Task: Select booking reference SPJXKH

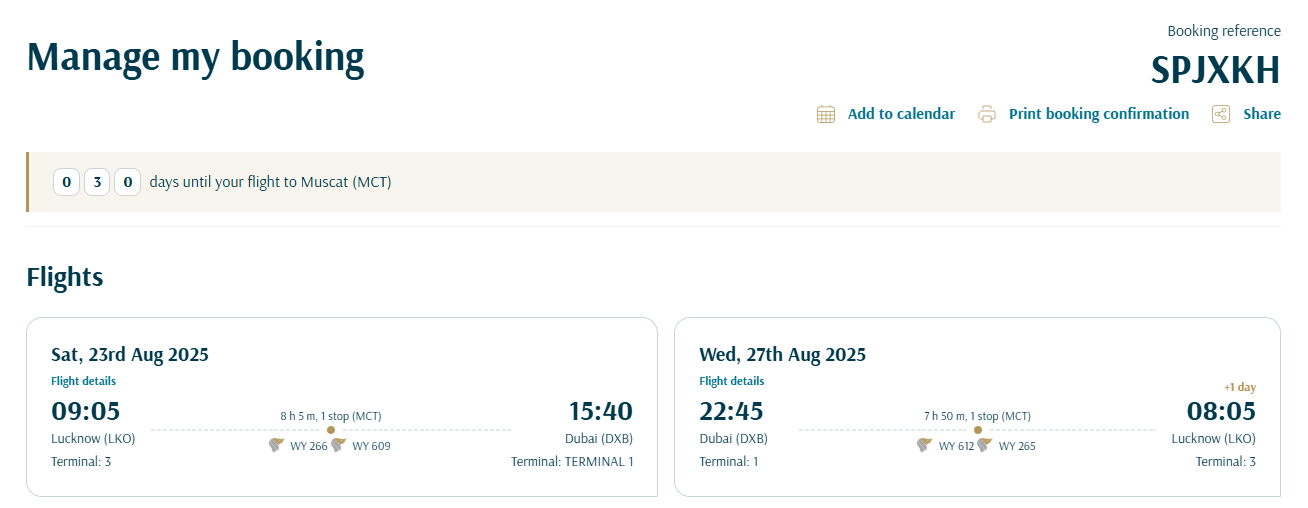Action: [x=1215, y=71]
